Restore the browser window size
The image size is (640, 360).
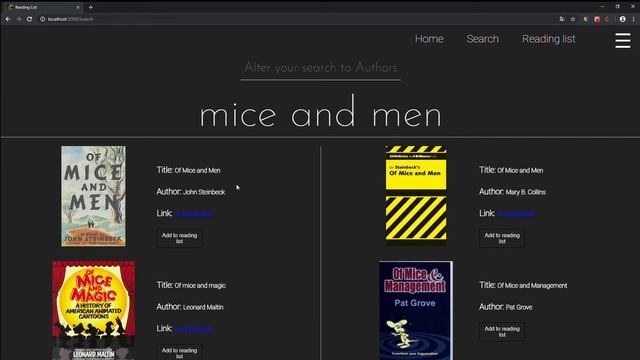[618, 7]
